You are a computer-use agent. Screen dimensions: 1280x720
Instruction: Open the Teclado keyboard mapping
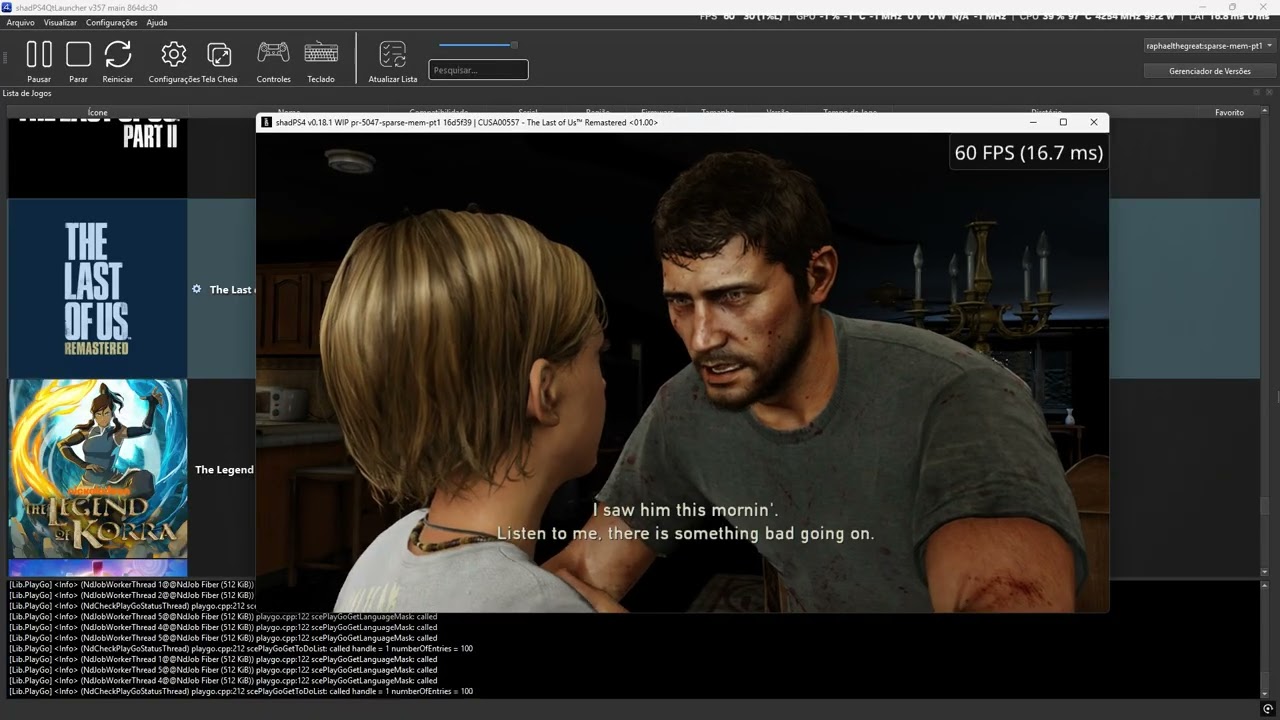(x=321, y=53)
